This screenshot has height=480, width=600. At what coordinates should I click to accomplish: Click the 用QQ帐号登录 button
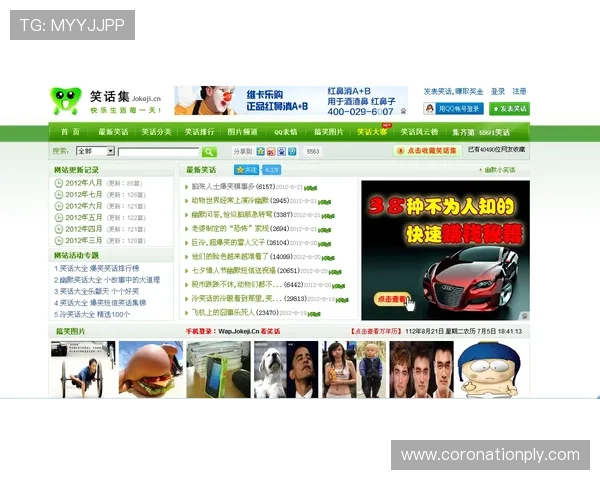tap(453, 109)
